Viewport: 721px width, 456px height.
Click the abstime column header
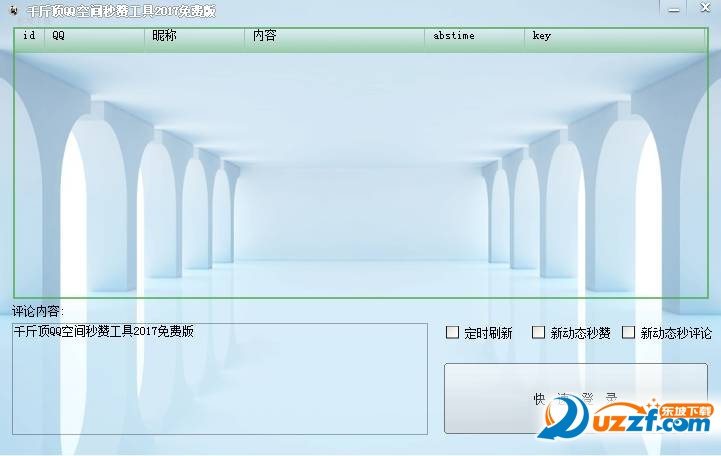[475, 36]
